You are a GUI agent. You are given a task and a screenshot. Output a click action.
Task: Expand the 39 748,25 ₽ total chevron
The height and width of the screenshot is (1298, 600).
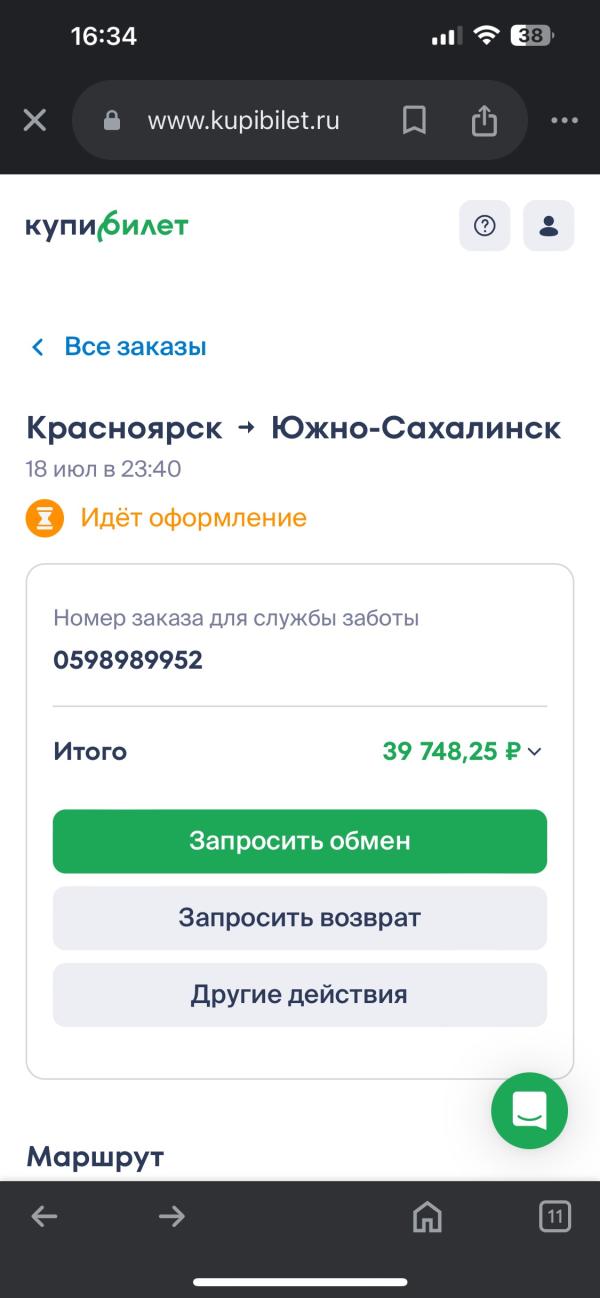point(534,752)
